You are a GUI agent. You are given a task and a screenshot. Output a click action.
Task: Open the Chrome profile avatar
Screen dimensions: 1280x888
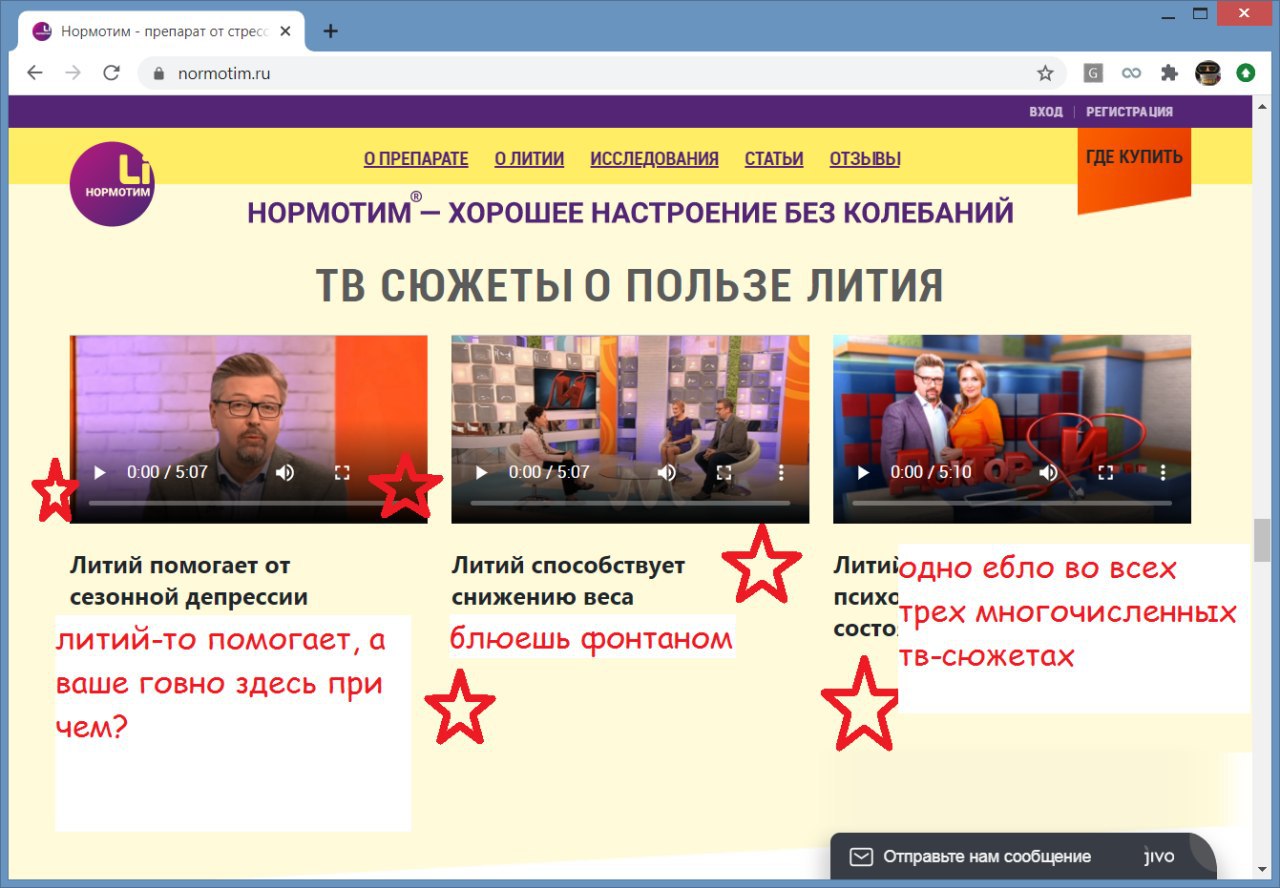tap(1208, 73)
